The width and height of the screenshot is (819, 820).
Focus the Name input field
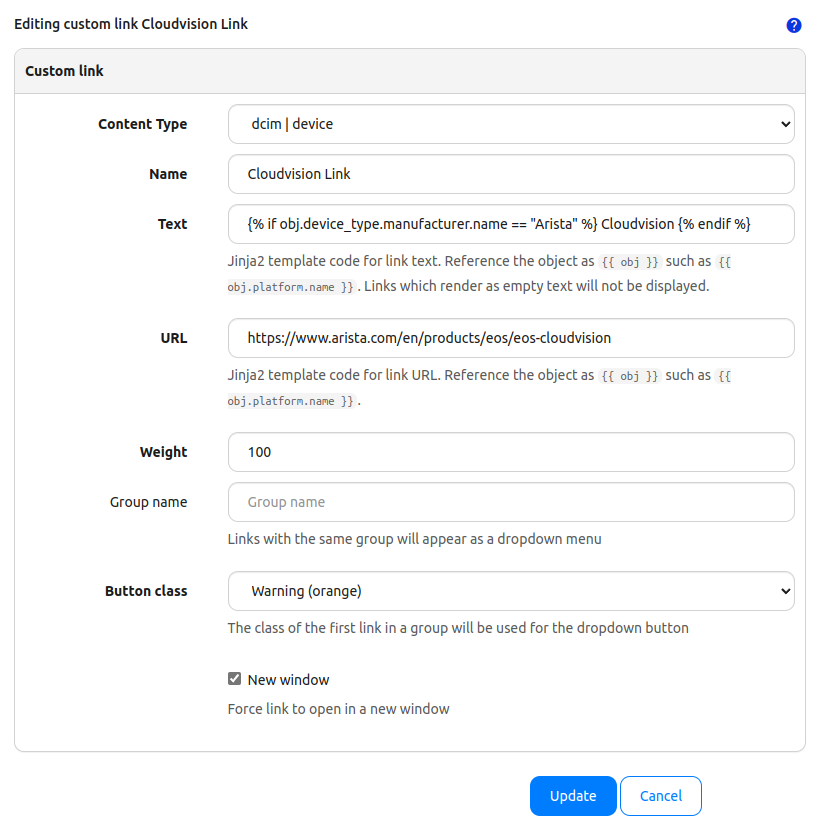510,174
